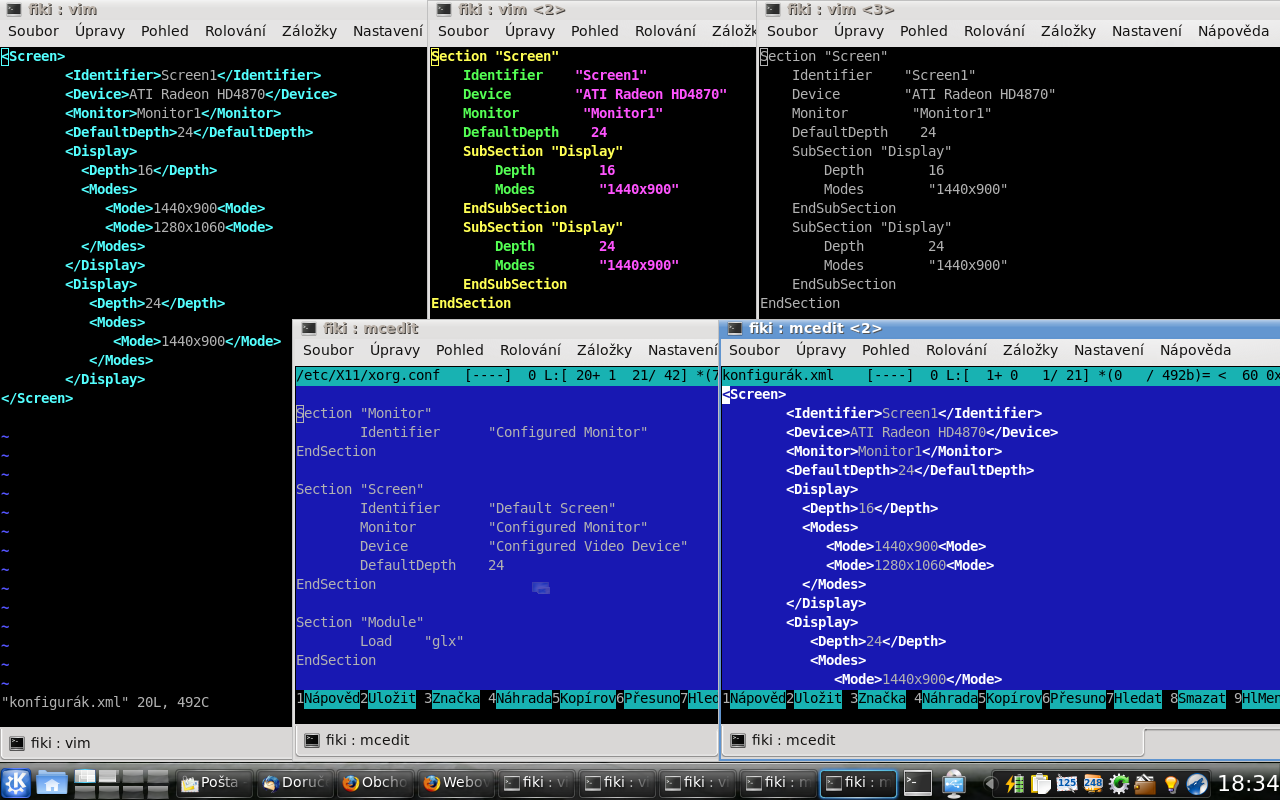This screenshot has width=1280, height=800.
Task: Open Pohled menu in the vim <2> window
Action: click(x=595, y=31)
